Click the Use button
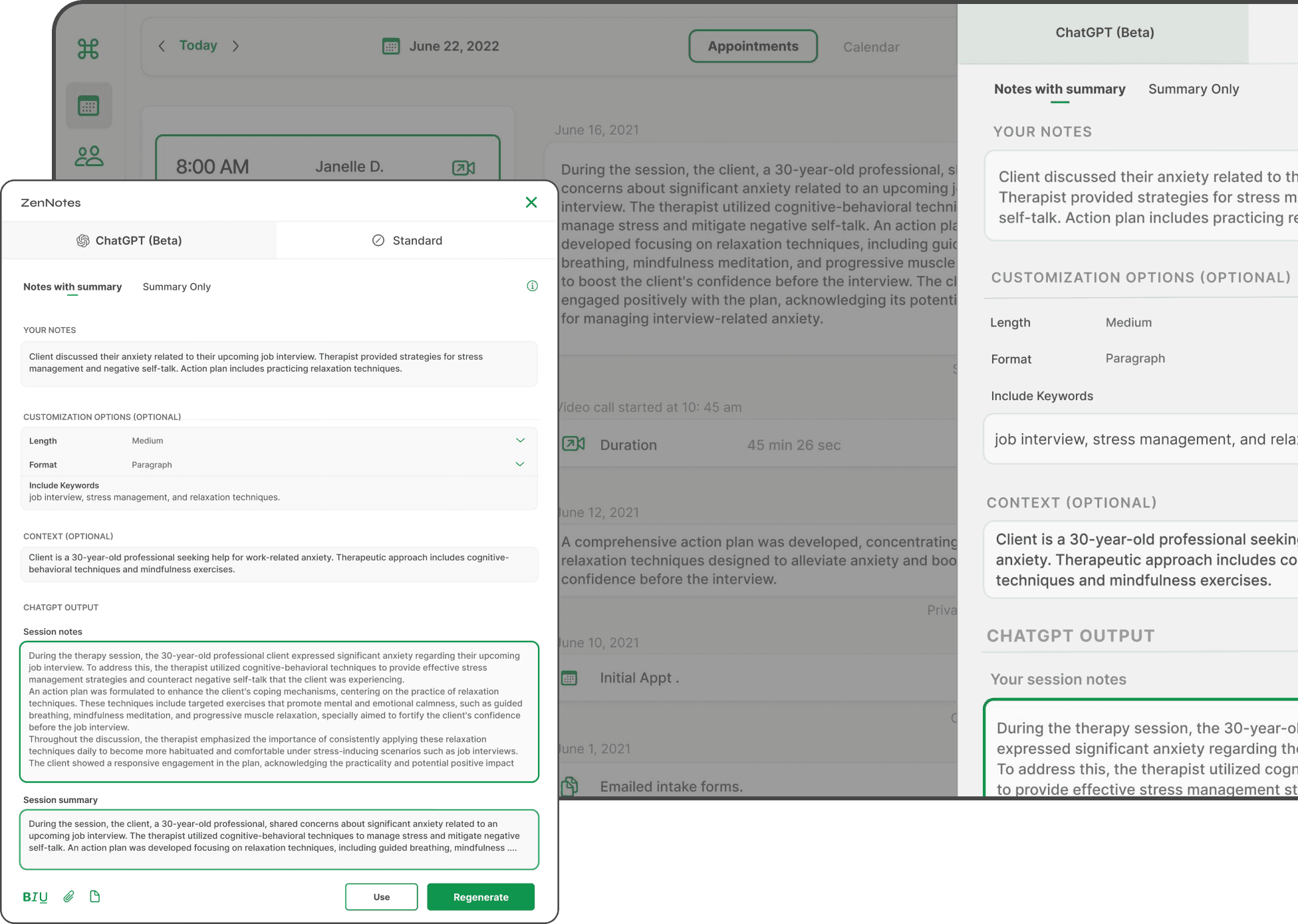Viewport: 1298px width, 924px height. click(x=382, y=896)
